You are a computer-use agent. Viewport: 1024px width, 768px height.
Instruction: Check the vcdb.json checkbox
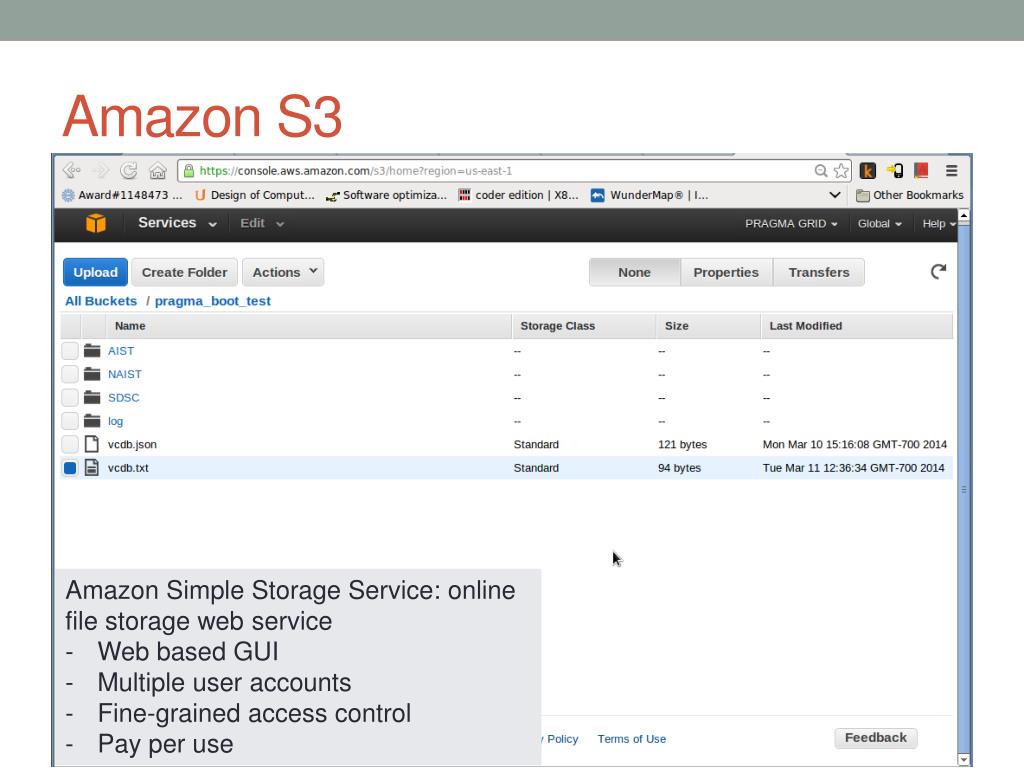point(70,444)
